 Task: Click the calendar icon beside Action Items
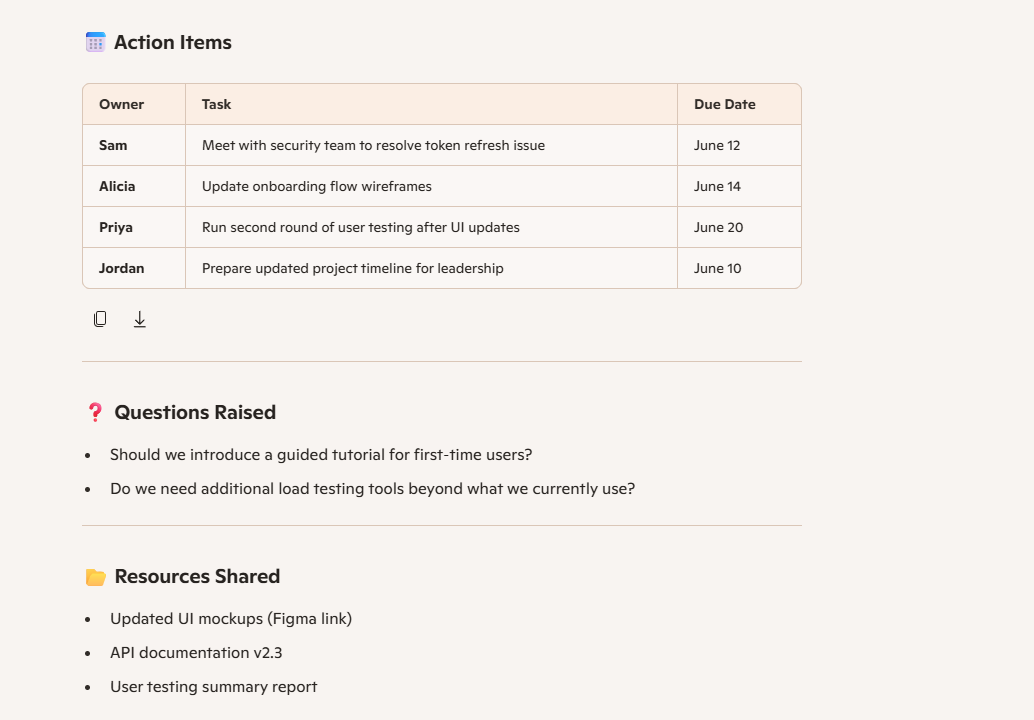point(96,42)
